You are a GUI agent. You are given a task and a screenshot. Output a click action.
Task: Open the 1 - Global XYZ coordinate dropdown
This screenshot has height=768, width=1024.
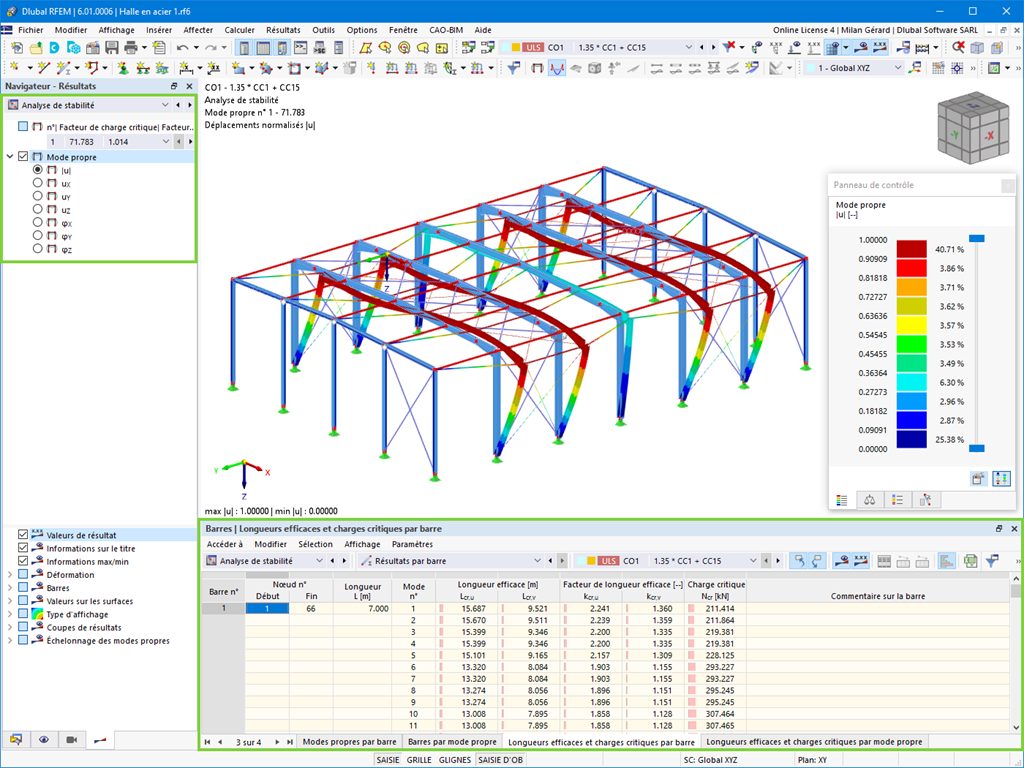click(854, 68)
